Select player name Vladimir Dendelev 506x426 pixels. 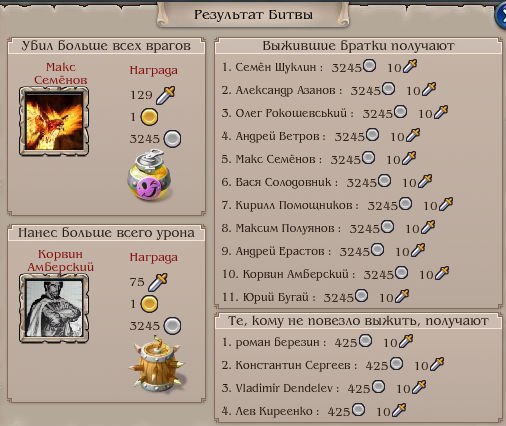click(x=284, y=388)
